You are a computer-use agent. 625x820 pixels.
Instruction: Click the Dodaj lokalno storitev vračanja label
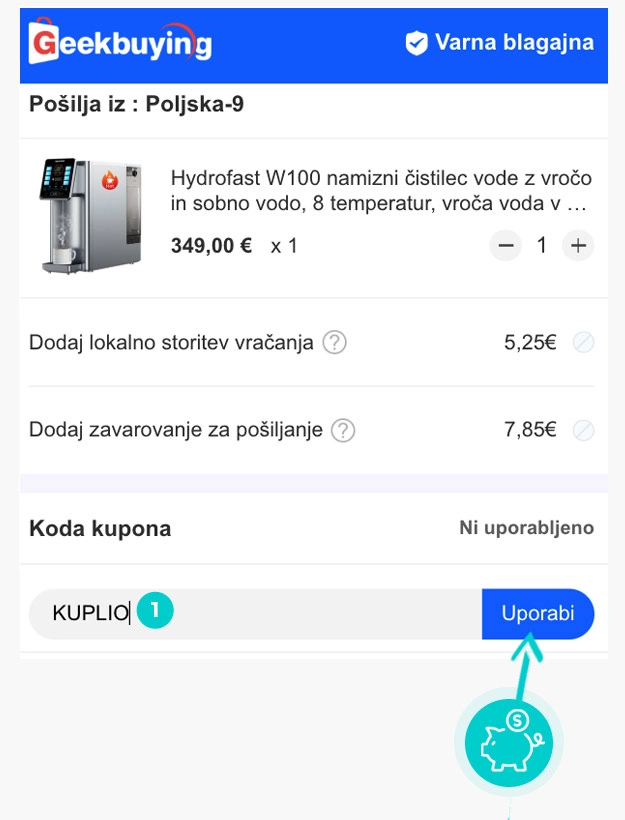[171, 343]
